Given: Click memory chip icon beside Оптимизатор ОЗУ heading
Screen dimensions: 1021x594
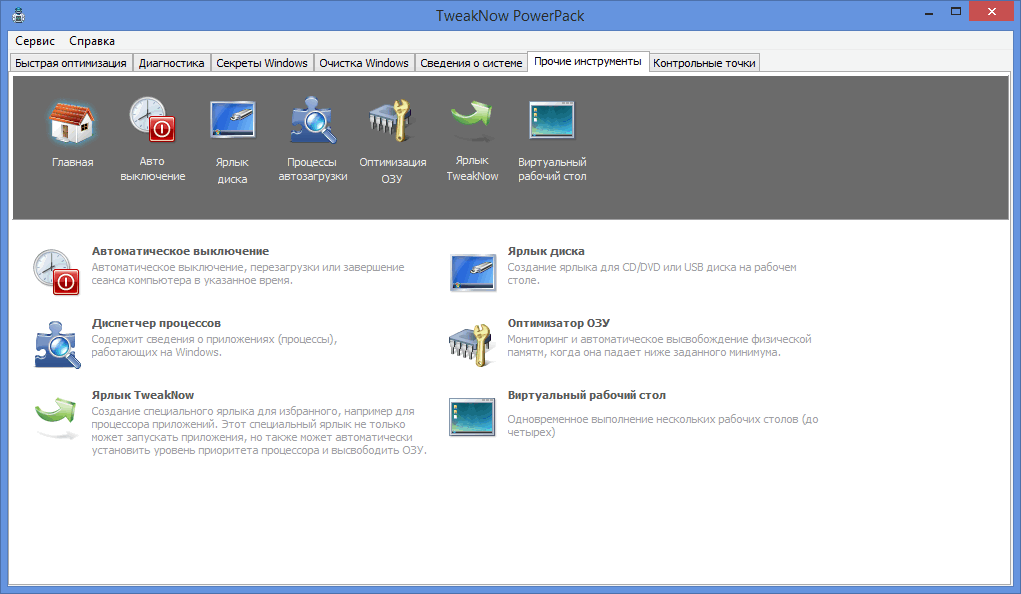Looking at the screenshot, I should tap(470, 345).
